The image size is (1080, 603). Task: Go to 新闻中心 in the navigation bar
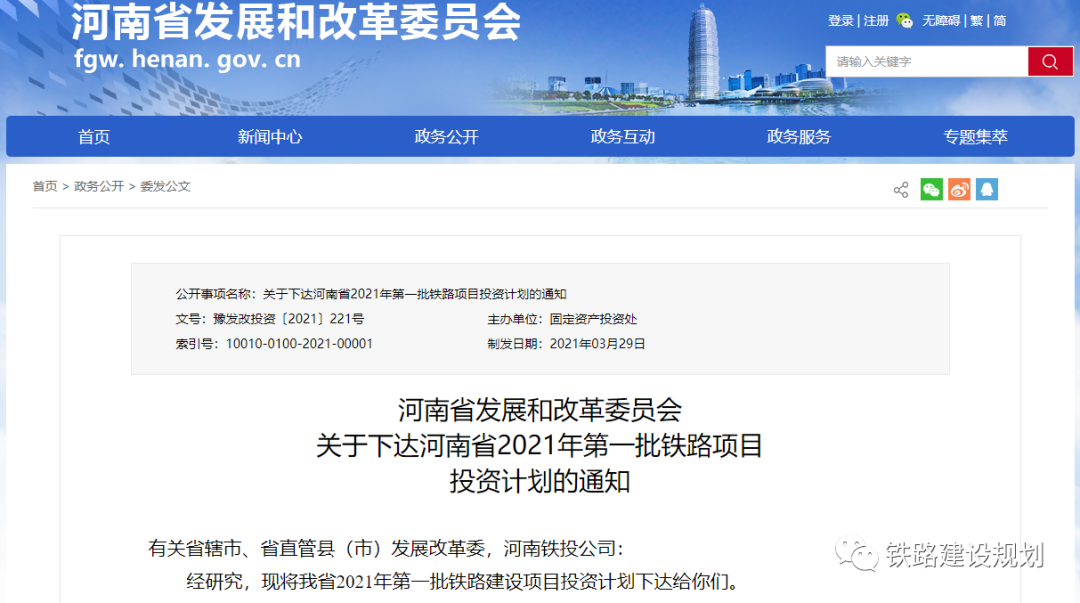[x=270, y=137]
